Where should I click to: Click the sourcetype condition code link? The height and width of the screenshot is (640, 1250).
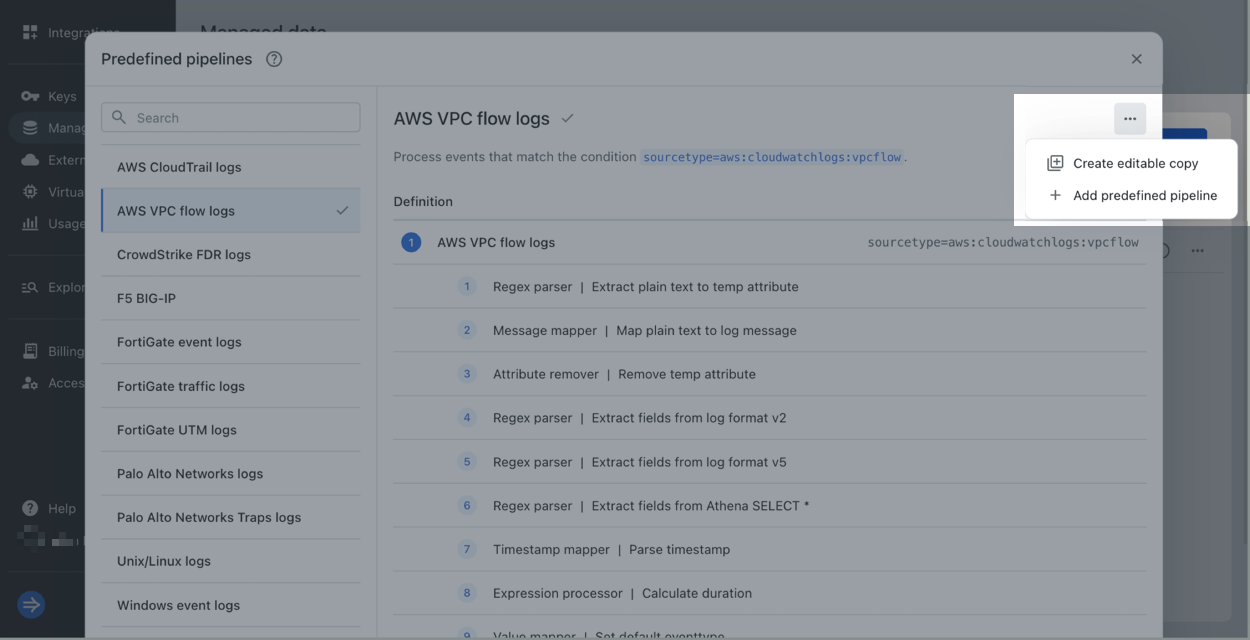tap(773, 157)
